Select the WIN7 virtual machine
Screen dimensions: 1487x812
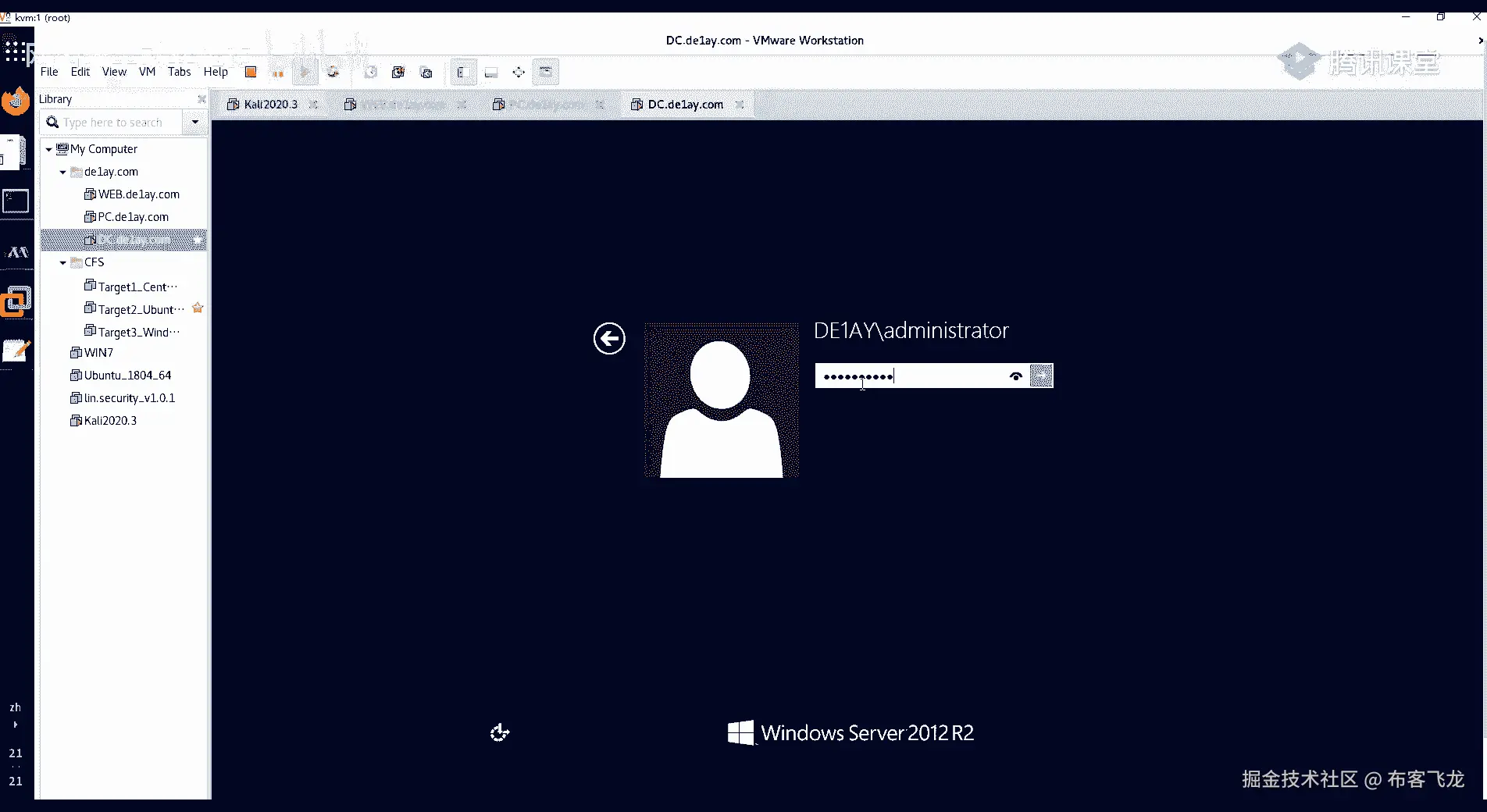[x=98, y=353]
